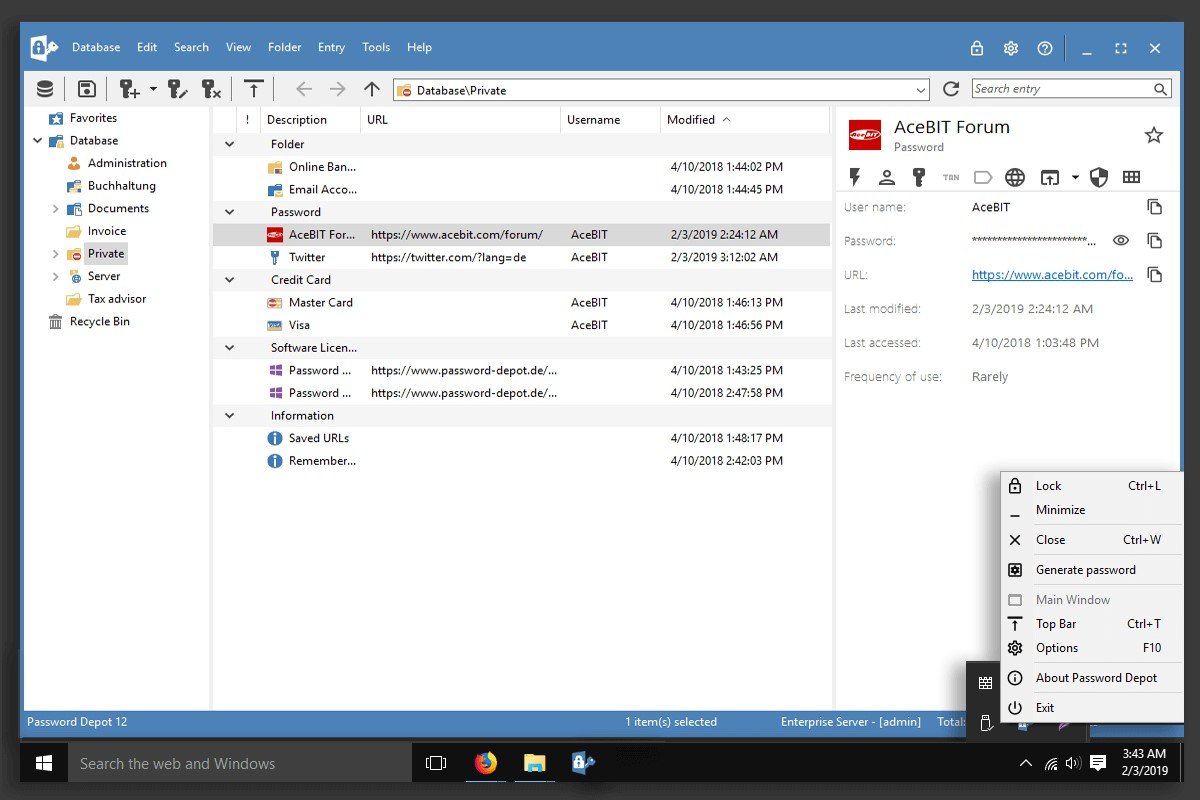Click Search the web and Windows box
The height and width of the screenshot is (800, 1200).
pos(240,763)
